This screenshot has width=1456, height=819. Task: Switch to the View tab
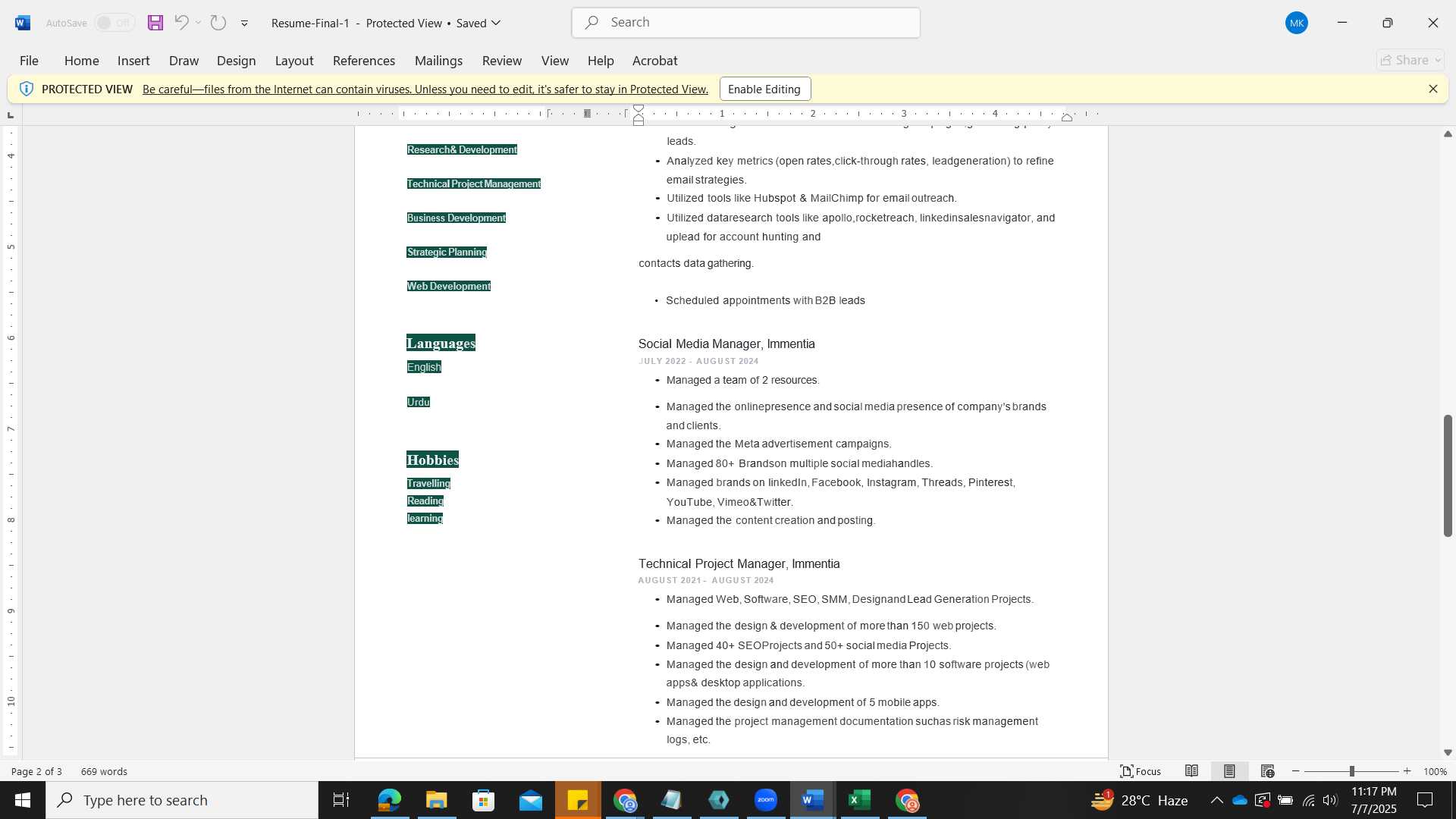coord(555,61)
